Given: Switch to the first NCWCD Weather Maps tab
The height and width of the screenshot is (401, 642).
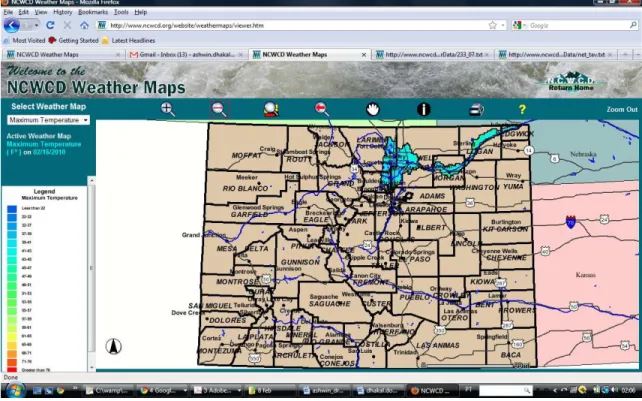Looking at the screenshot, I should (62, 54).
